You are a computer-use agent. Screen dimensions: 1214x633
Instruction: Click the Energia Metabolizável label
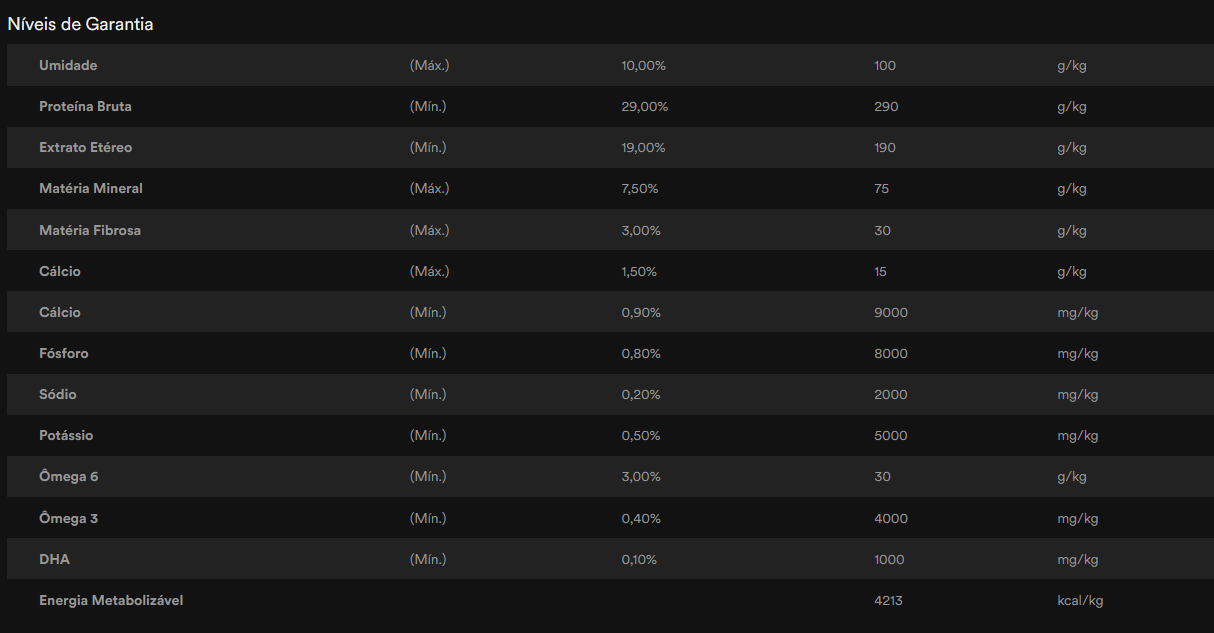pyautogui.click(x=111, y=600)
